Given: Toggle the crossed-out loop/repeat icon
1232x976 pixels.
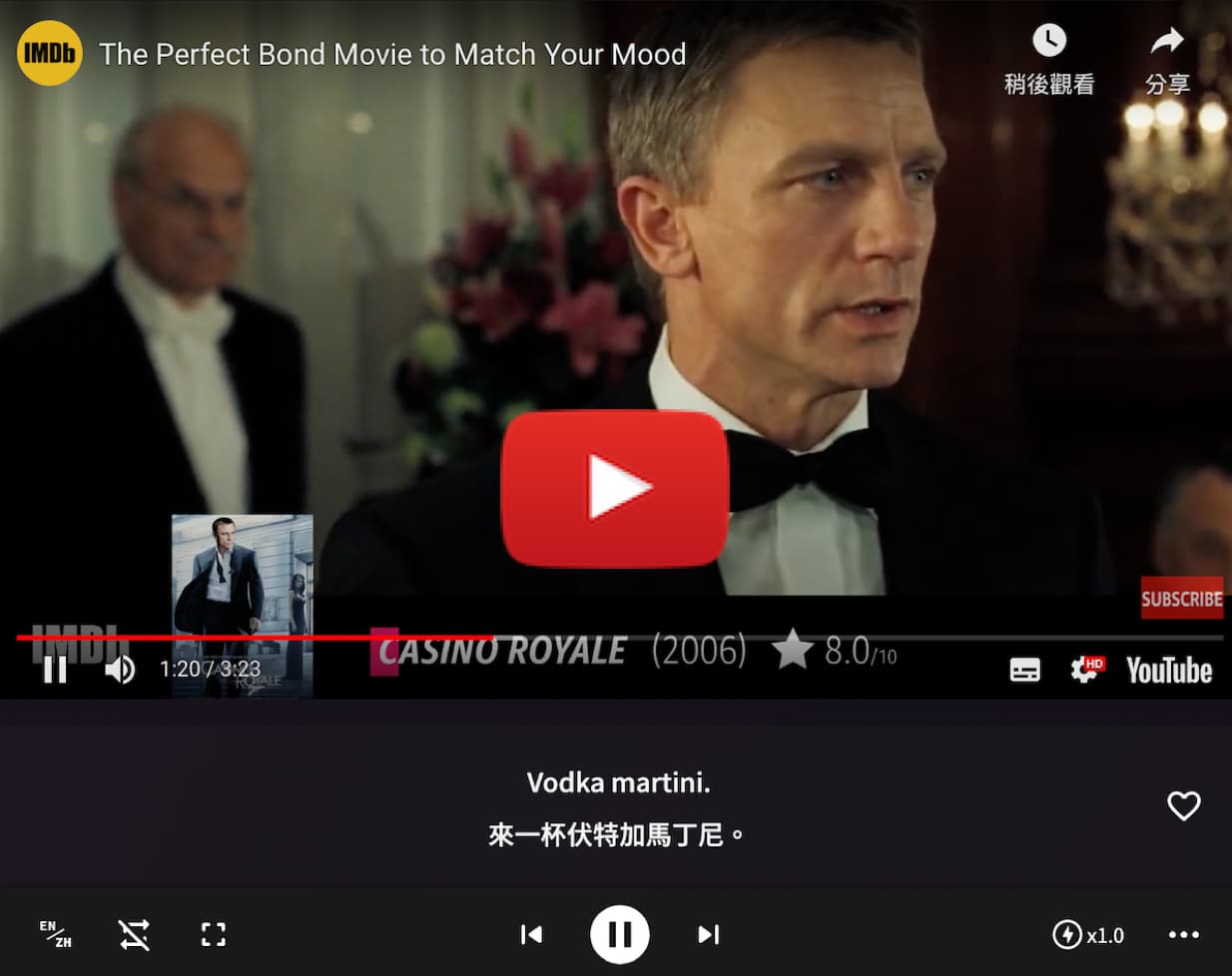Looking at the screenshot, I should pos(134,934).
